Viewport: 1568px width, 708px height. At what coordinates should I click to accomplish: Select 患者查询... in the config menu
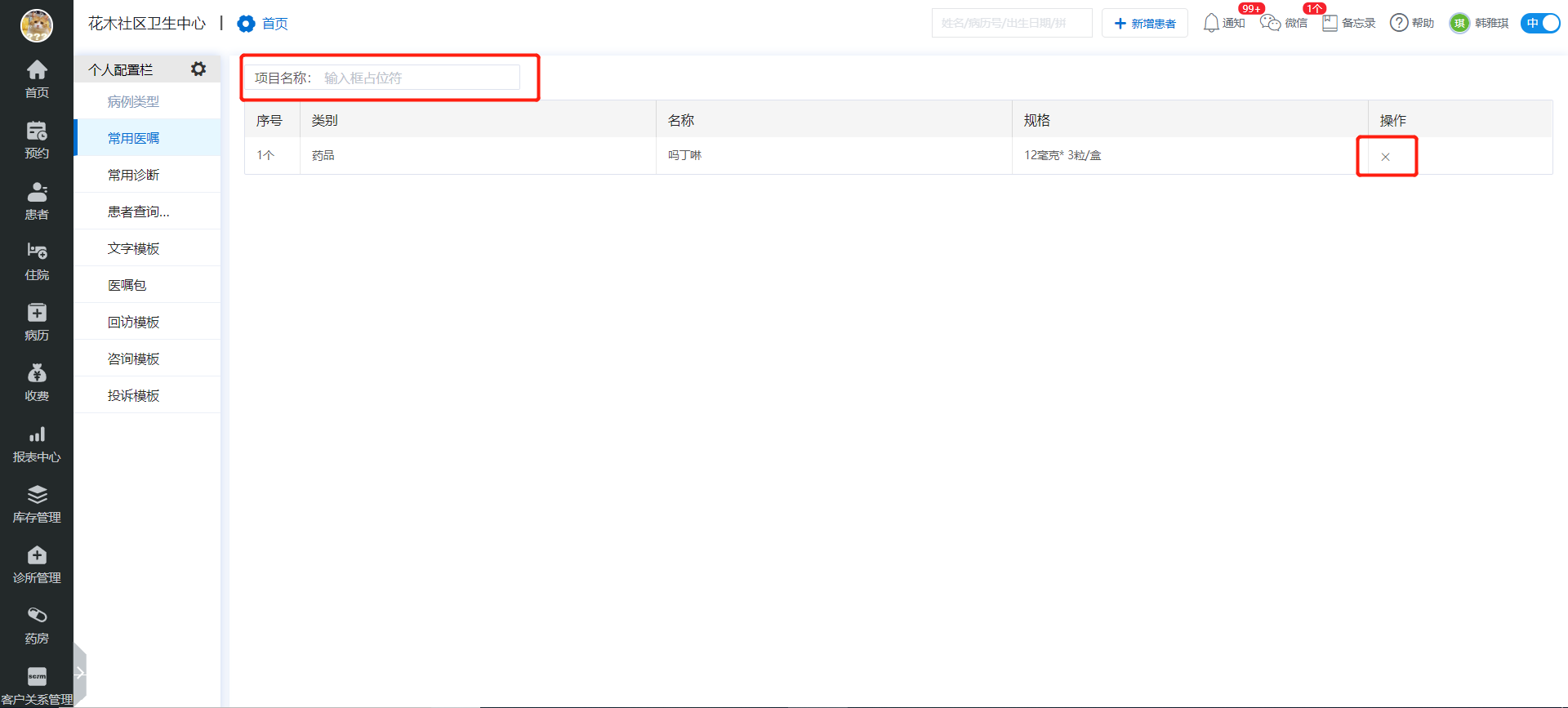coord(147,212)
